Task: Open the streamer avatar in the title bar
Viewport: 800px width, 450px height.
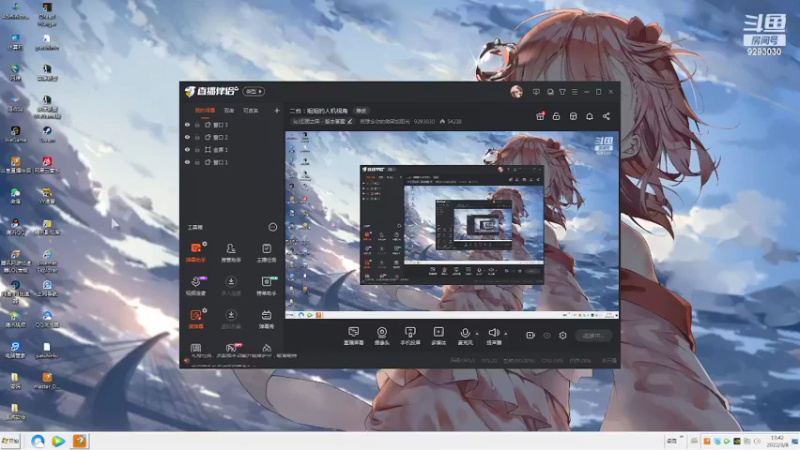Action: [x=516, y=92]
